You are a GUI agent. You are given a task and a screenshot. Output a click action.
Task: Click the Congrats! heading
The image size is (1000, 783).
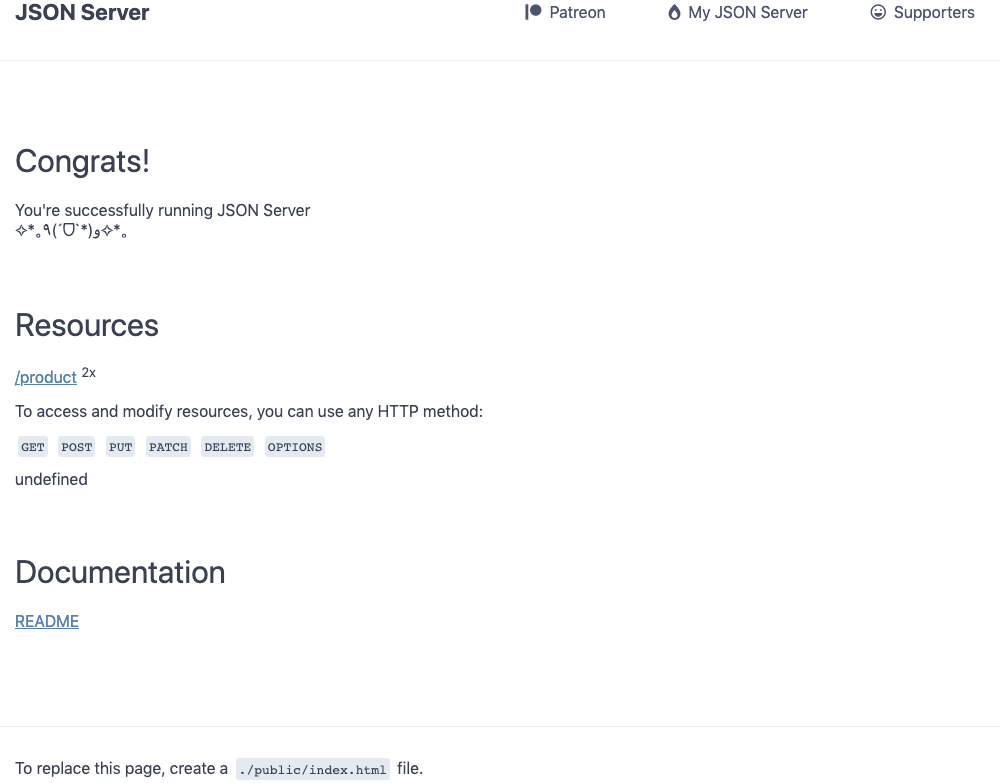pos(83,161)
